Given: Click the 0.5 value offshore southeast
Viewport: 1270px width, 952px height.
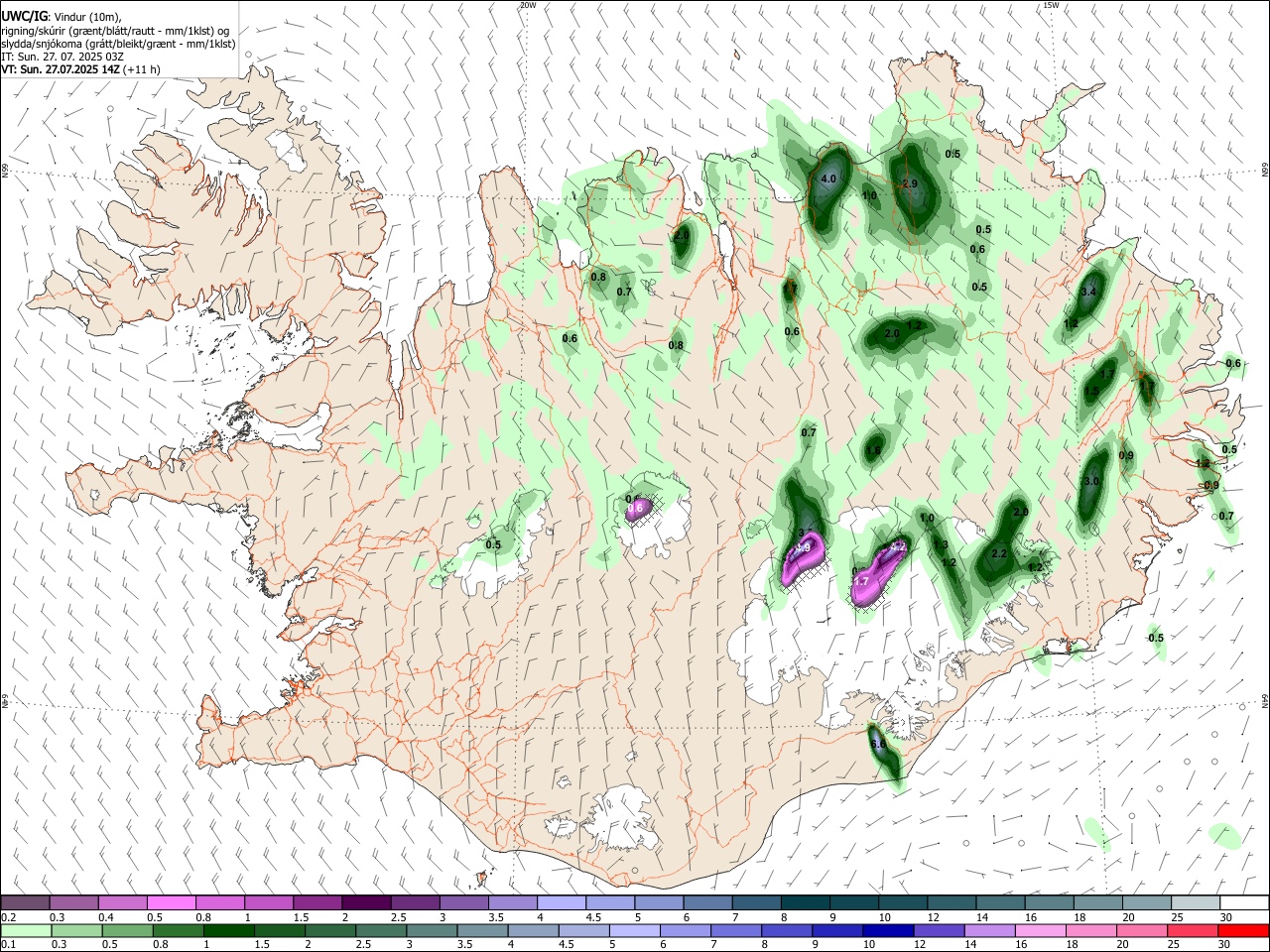Looking at the screenshot, I should pyautogui.click(x=1156, y=639).
